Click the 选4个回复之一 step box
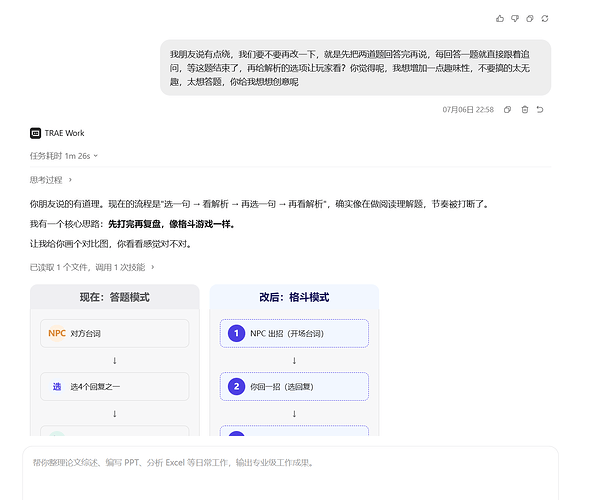Viewport: 589px width, 500px height. pyautogui.click(x=115, y=387)
